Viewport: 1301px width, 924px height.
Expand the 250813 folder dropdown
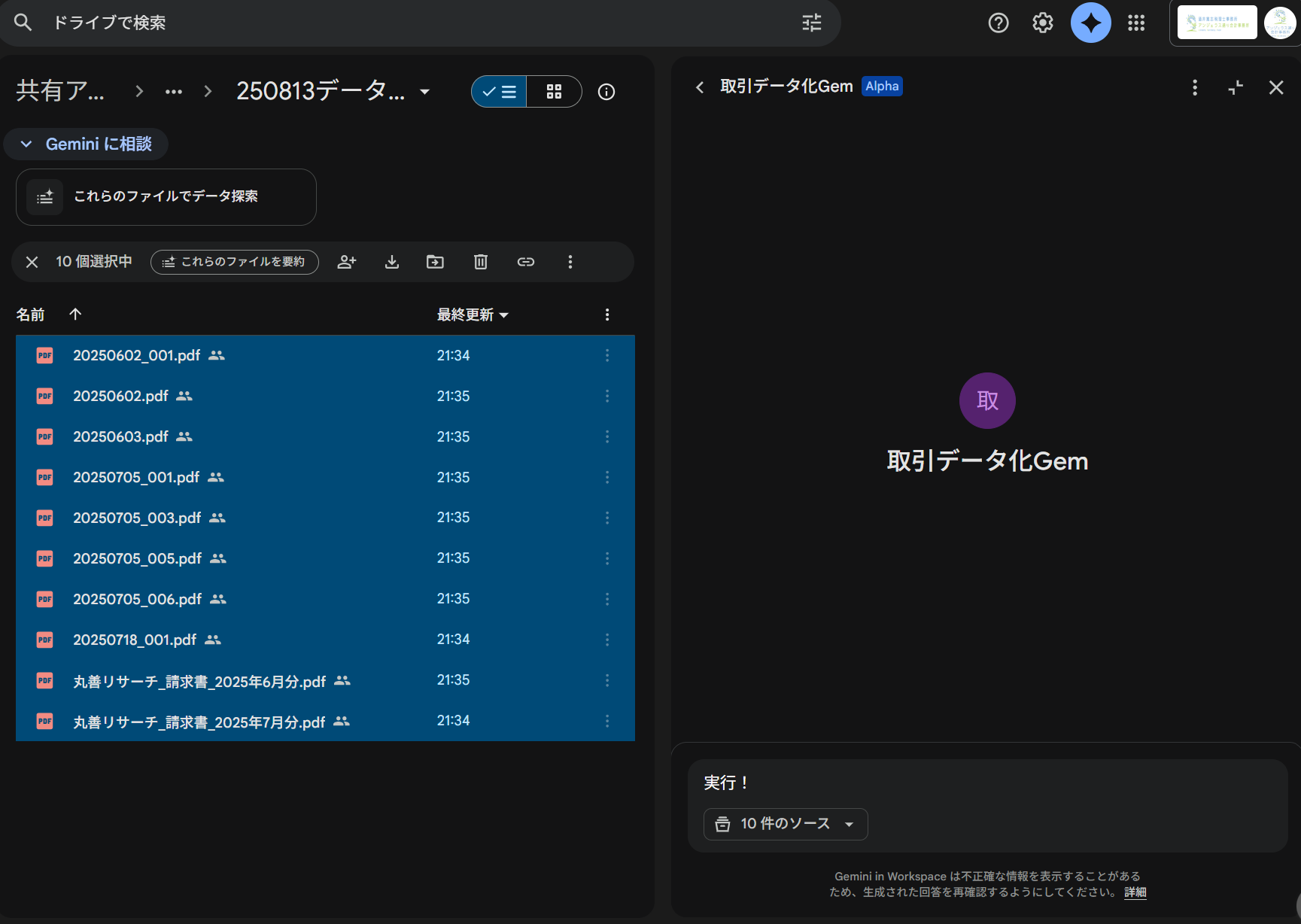425,92
